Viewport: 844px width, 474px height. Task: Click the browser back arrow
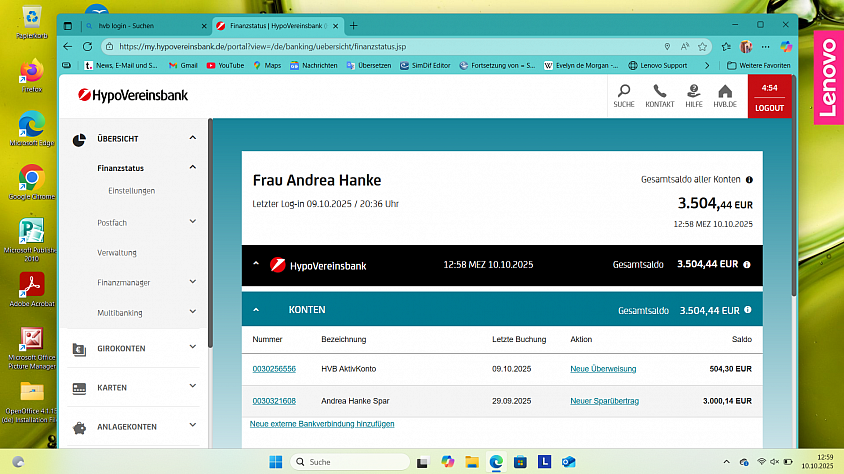(67, 46)
